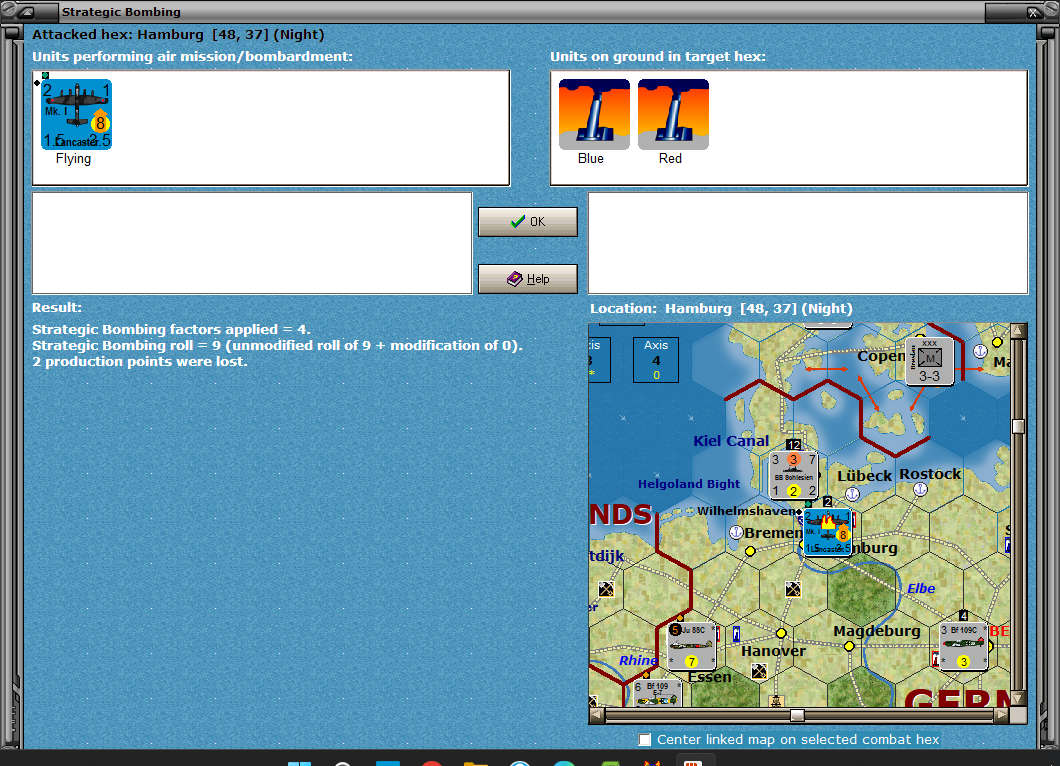Click the 'Helgoland Bight' map label
This screenshot has width=1060, height=766.
click(689, 483)
